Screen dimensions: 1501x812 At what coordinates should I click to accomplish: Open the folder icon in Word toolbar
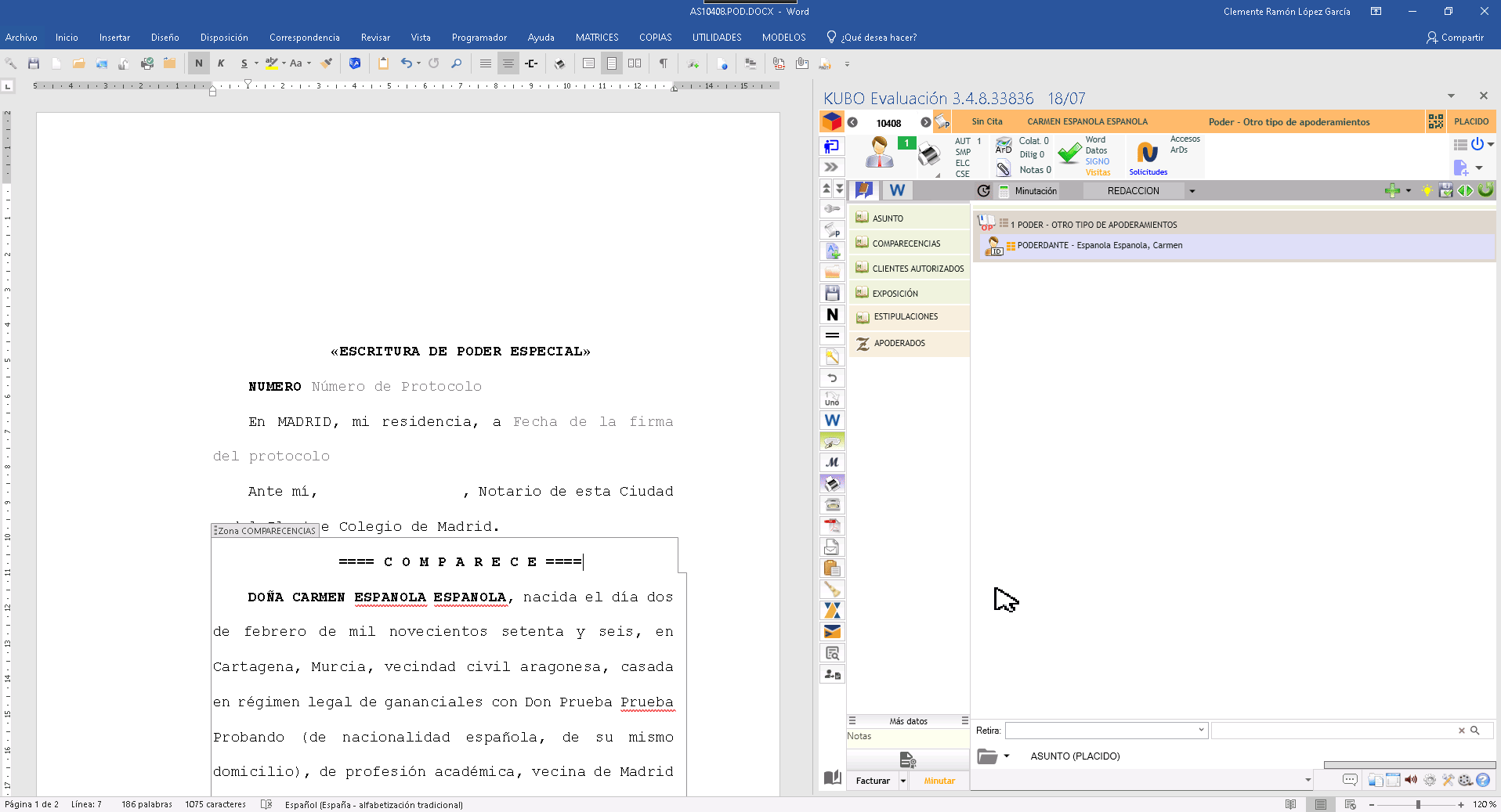[78, 63]
